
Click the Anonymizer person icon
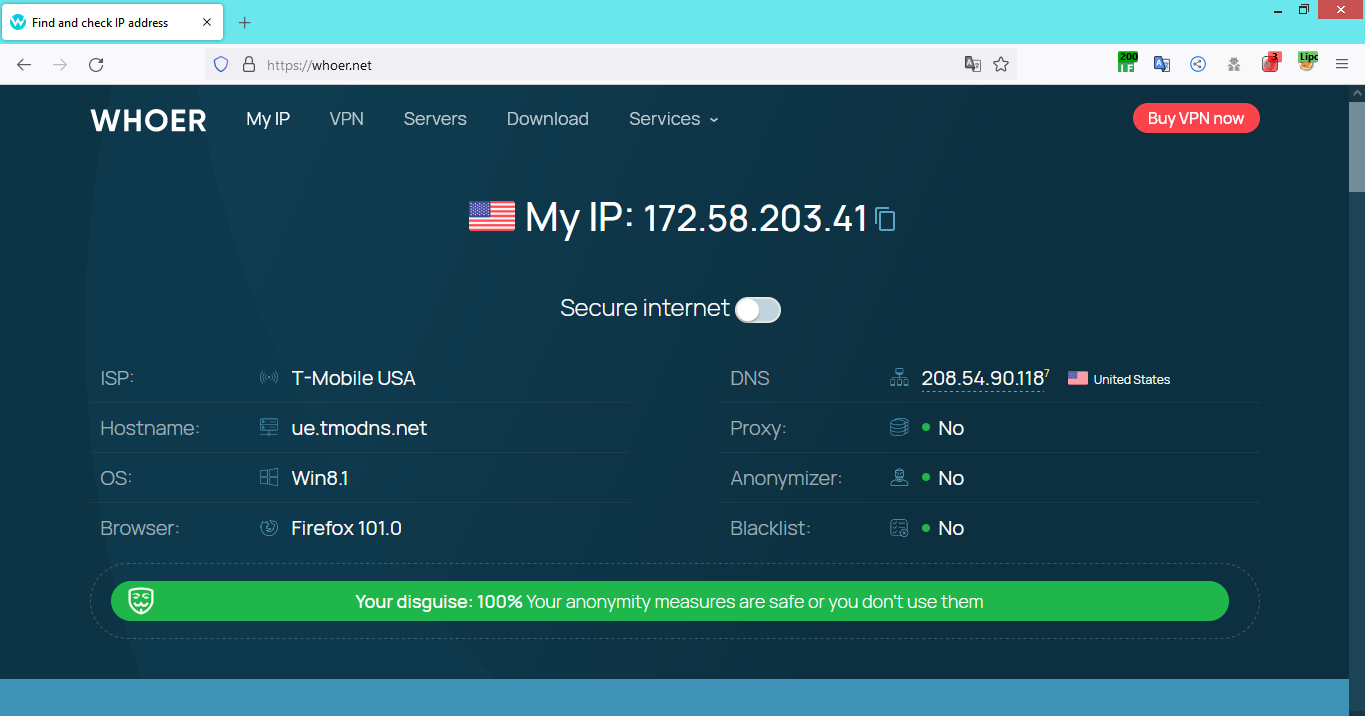pos(899,478)
